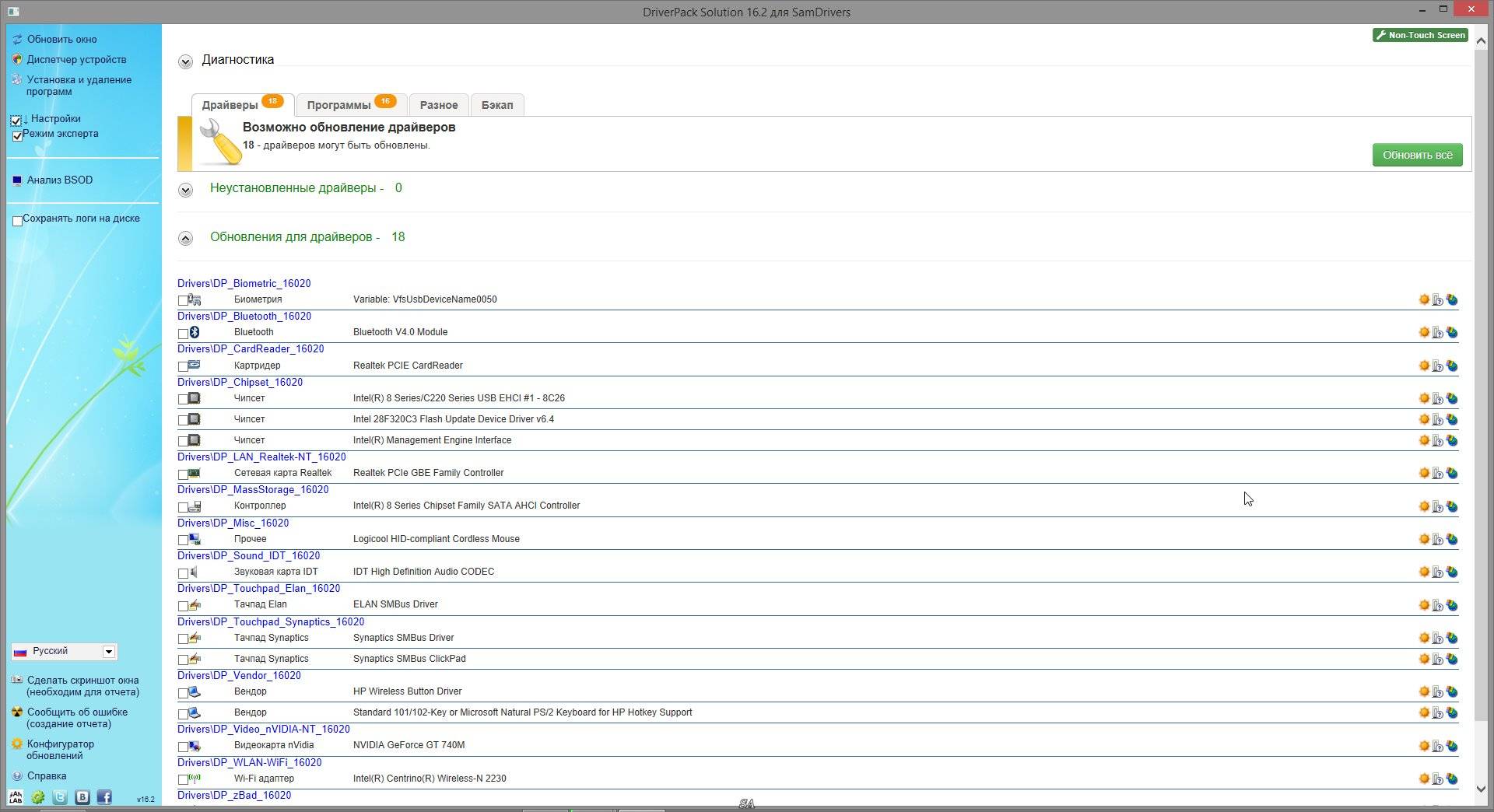Select 'IDT High Definition Audio CODEC' text

coord(423,572)
